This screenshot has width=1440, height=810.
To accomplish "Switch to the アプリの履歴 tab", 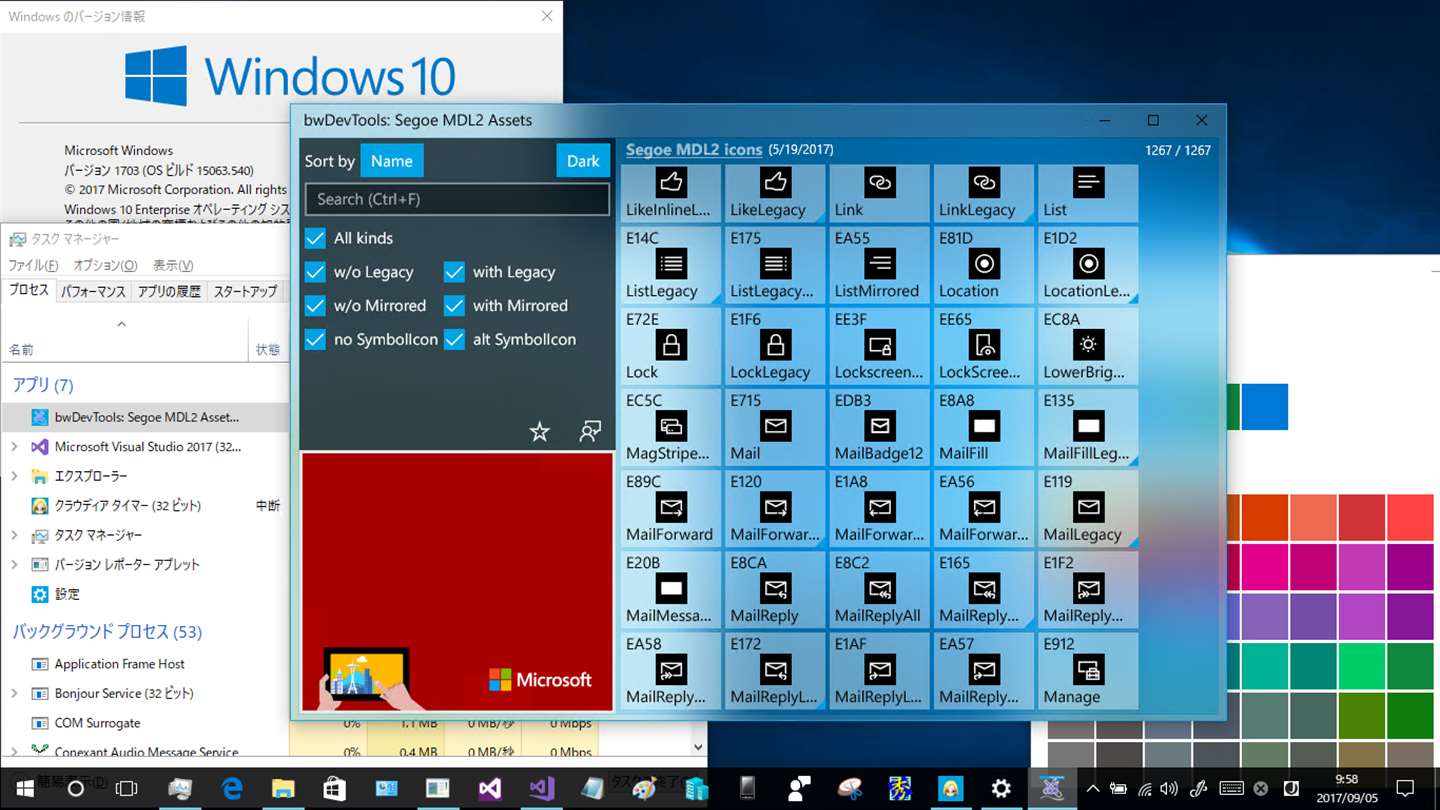I will (x=169, y=291).
